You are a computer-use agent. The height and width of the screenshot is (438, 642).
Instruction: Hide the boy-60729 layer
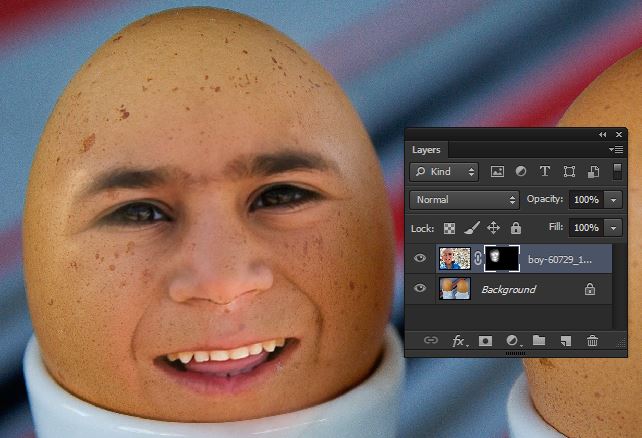420,258
